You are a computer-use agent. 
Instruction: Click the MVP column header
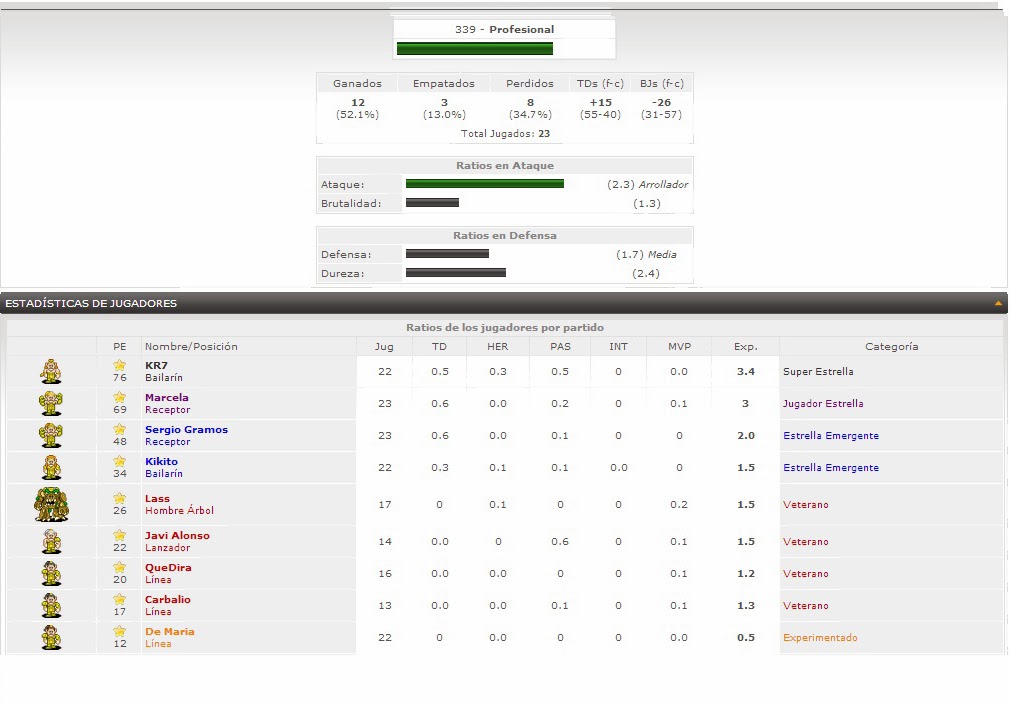[x=680, y=347]
